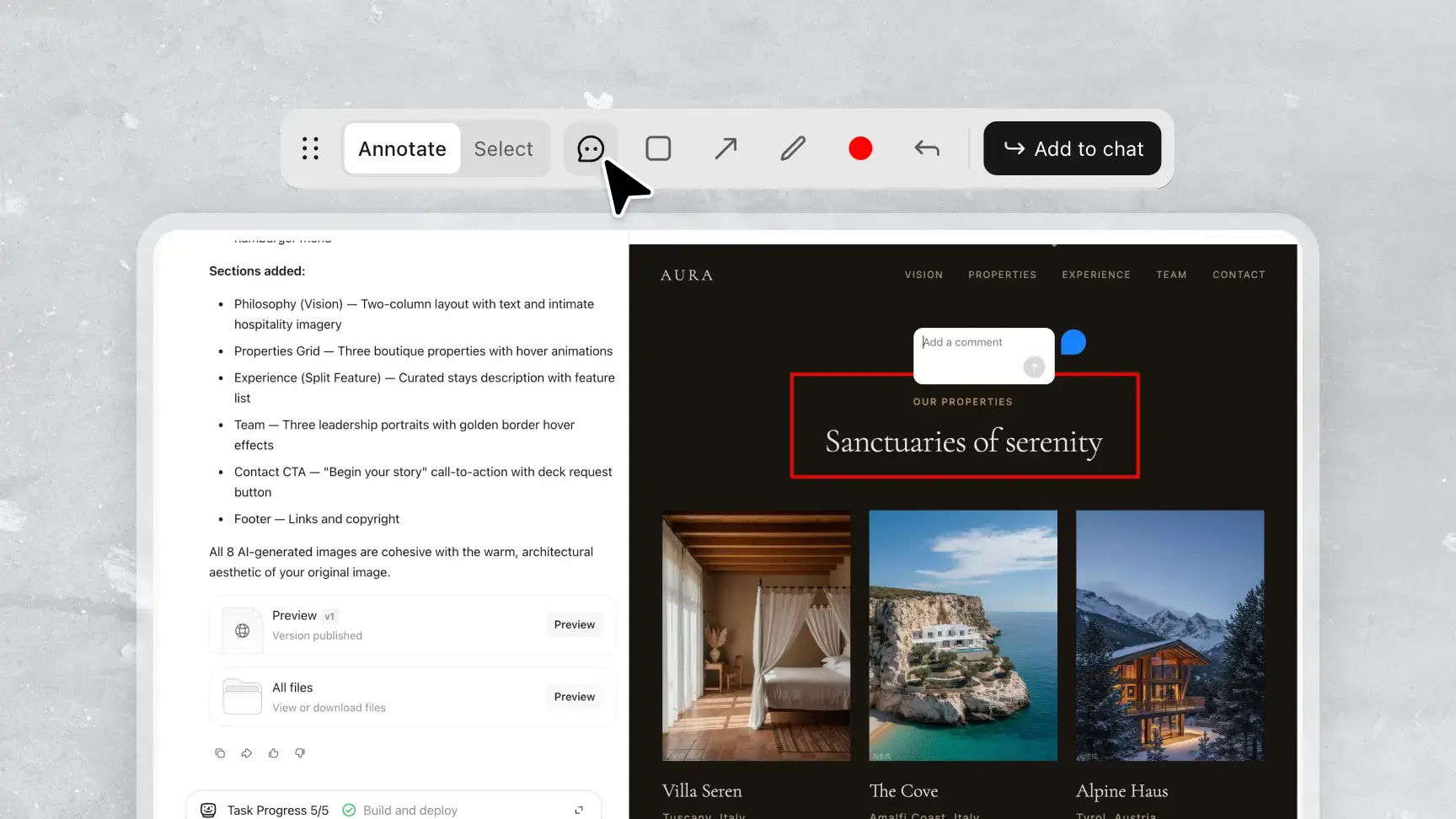Preview the published version v1
The height and width of the screenshot is (819, 1456).
[575, 624]
